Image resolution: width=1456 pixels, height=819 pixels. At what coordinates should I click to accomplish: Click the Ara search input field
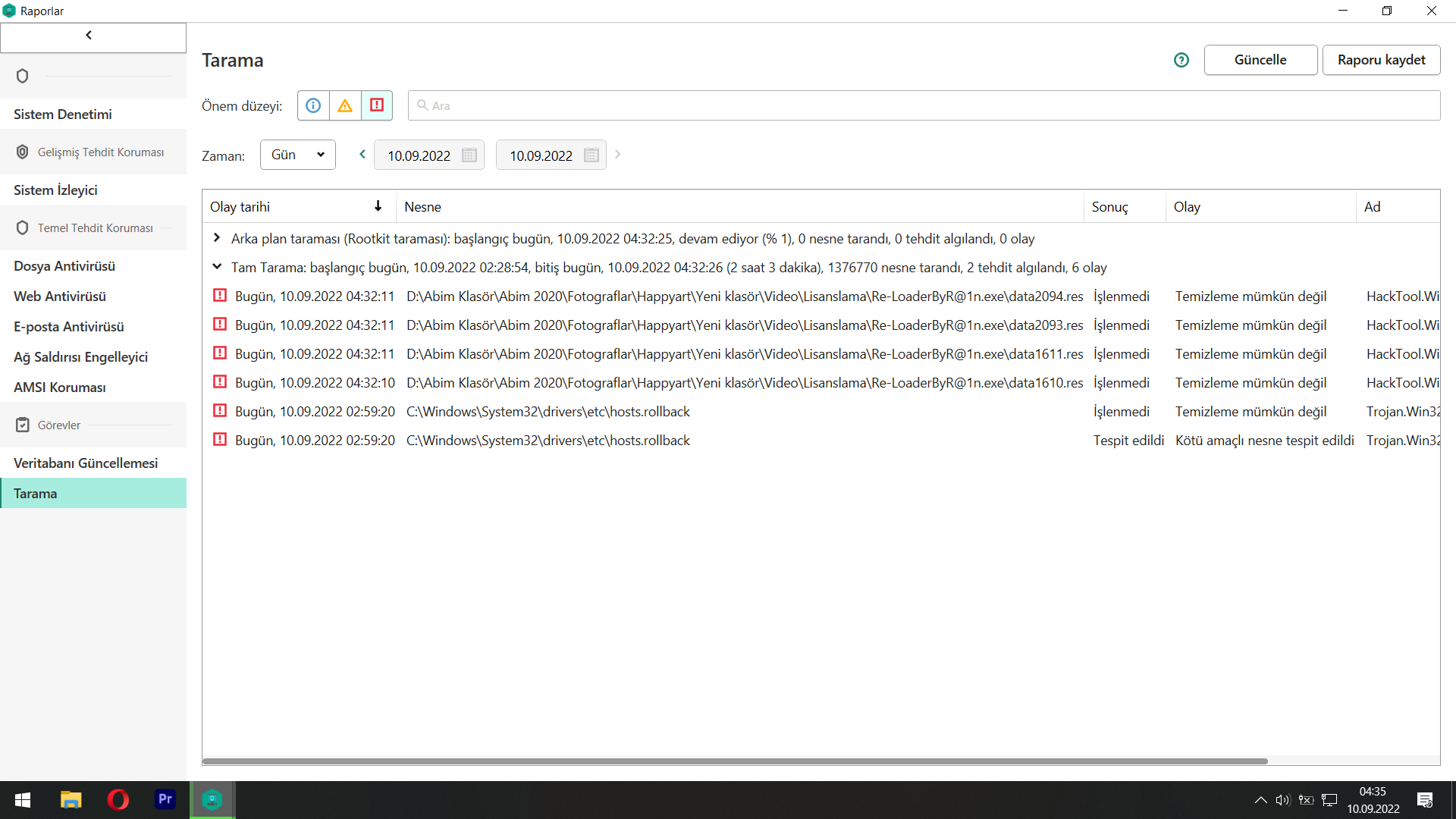pos(923,105)
